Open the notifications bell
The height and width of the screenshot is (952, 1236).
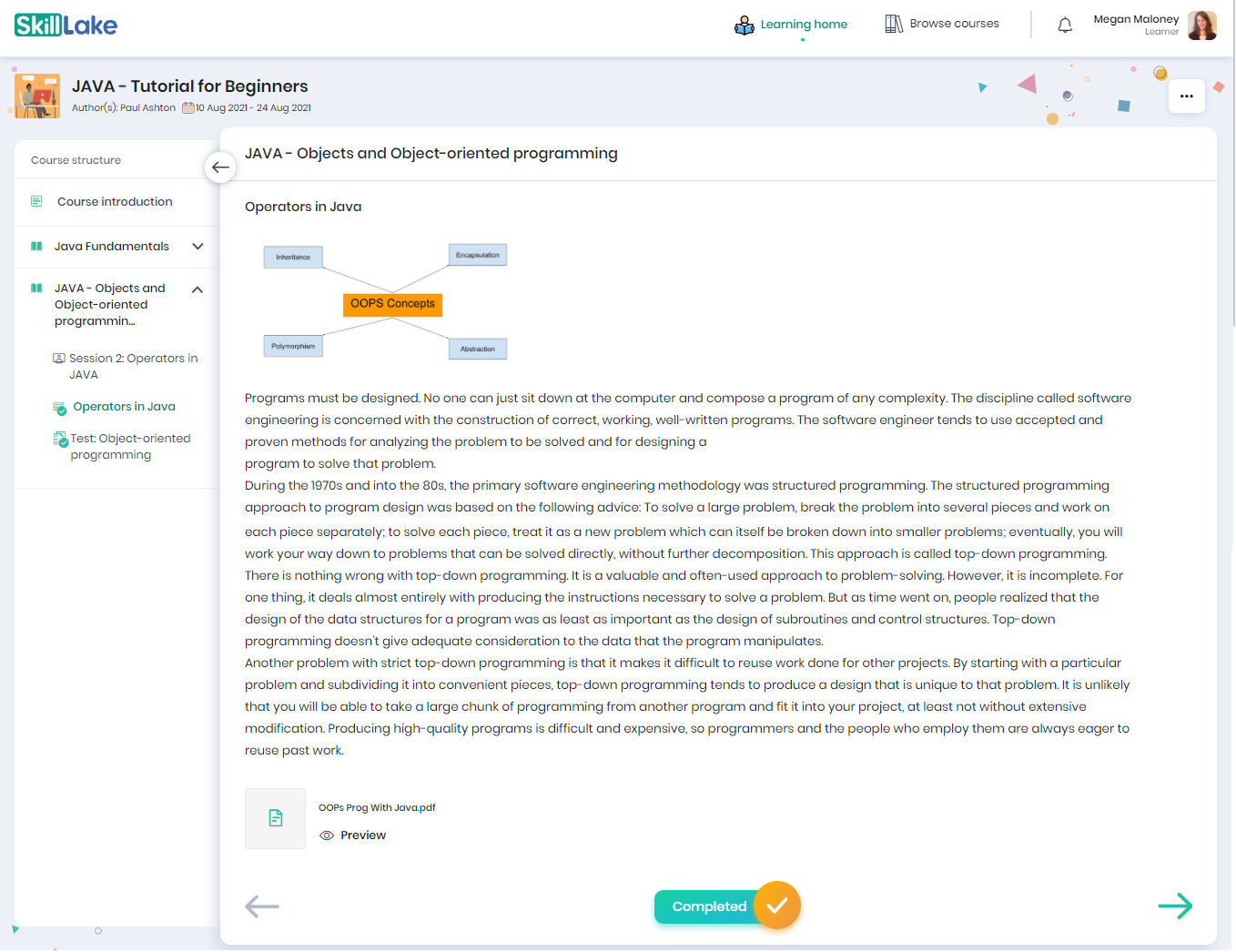point(1065,25)
